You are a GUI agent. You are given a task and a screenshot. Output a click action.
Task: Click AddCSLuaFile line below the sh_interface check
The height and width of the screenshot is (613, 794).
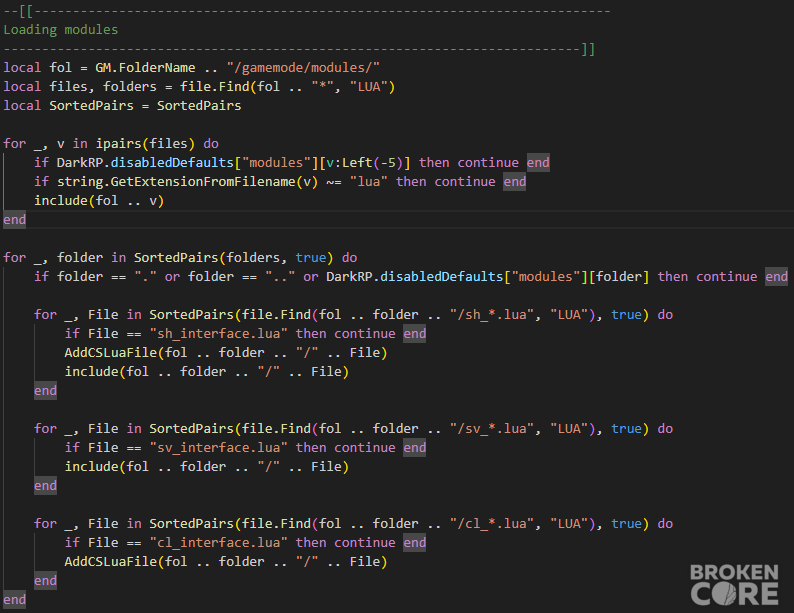pyautogui.click(x=226, y=353)
